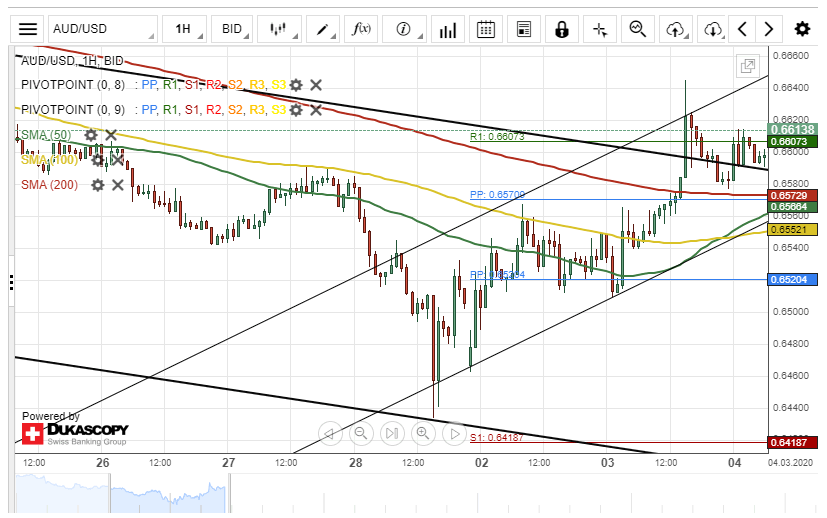Enable the crosshair cursor tool
This screenshot has height=518, width=827.
pos(600,29)
